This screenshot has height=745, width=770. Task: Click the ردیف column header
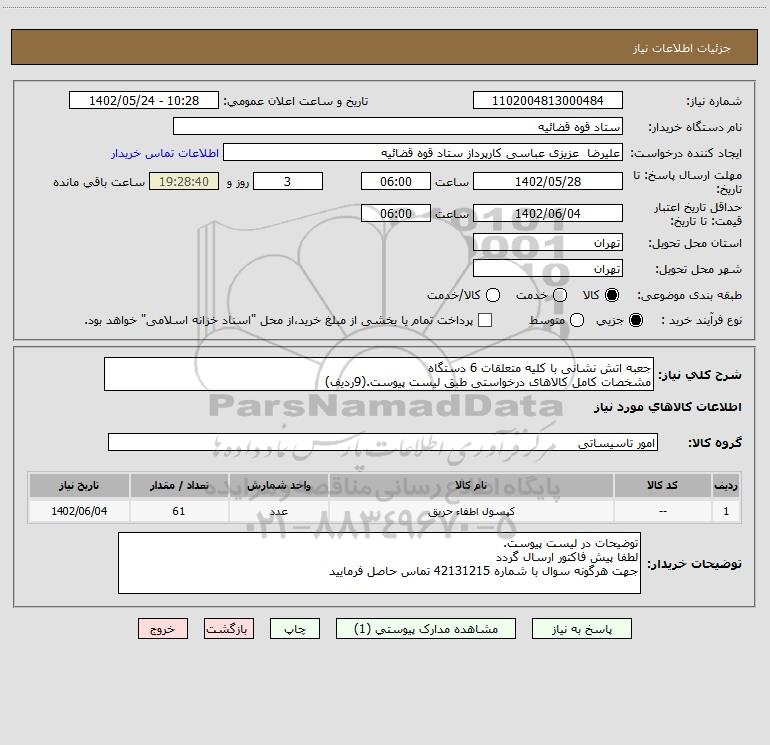point(726,485)
